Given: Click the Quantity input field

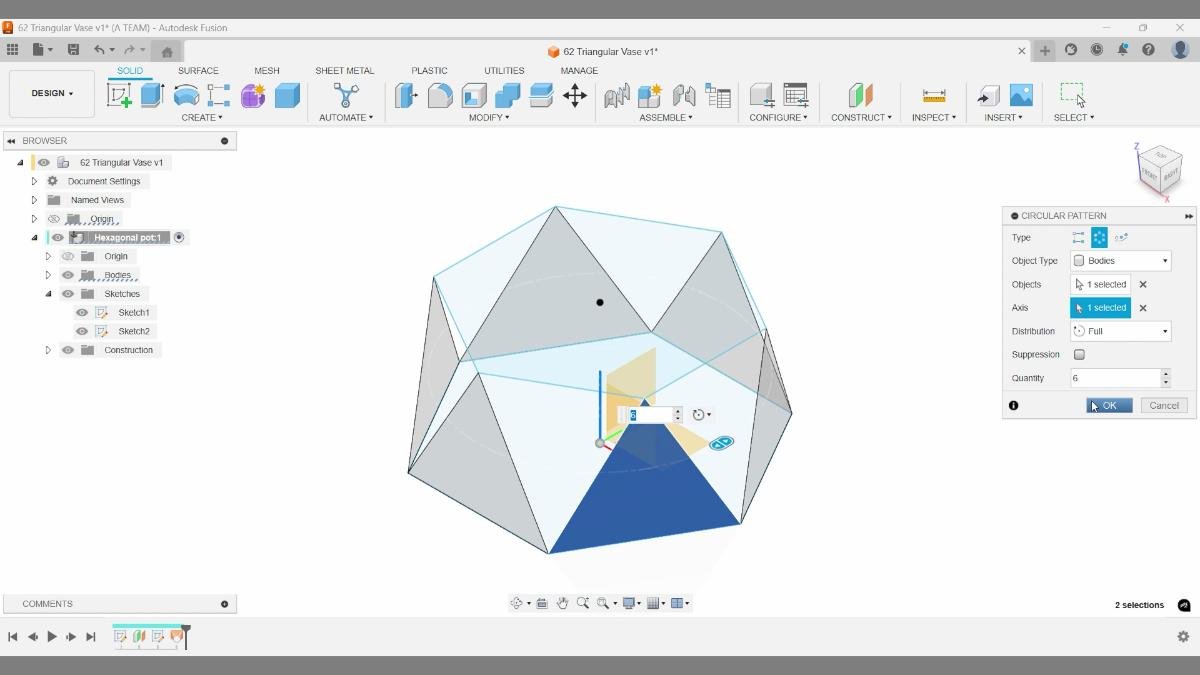Looking at the screenshot, I should point(1115,378).
